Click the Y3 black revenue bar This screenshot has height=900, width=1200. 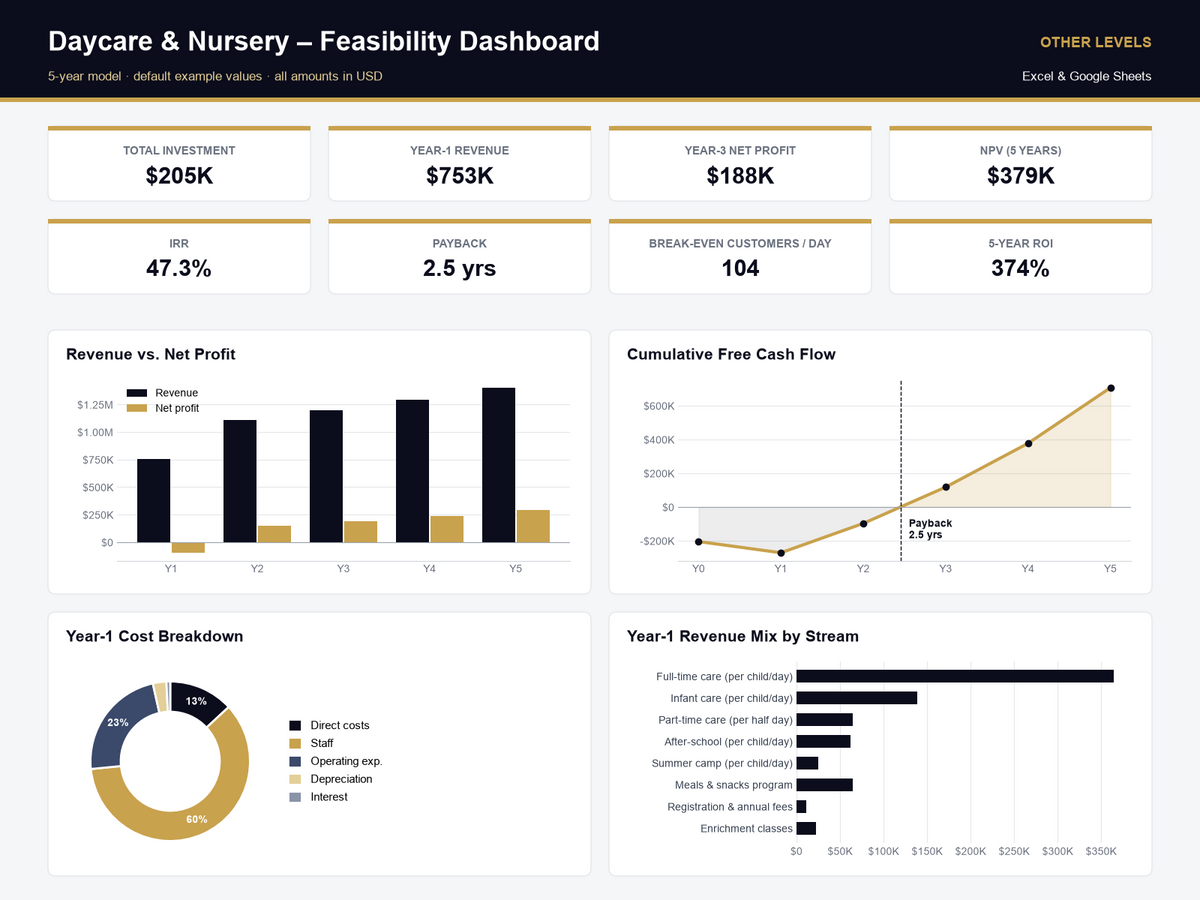[326, 476]
